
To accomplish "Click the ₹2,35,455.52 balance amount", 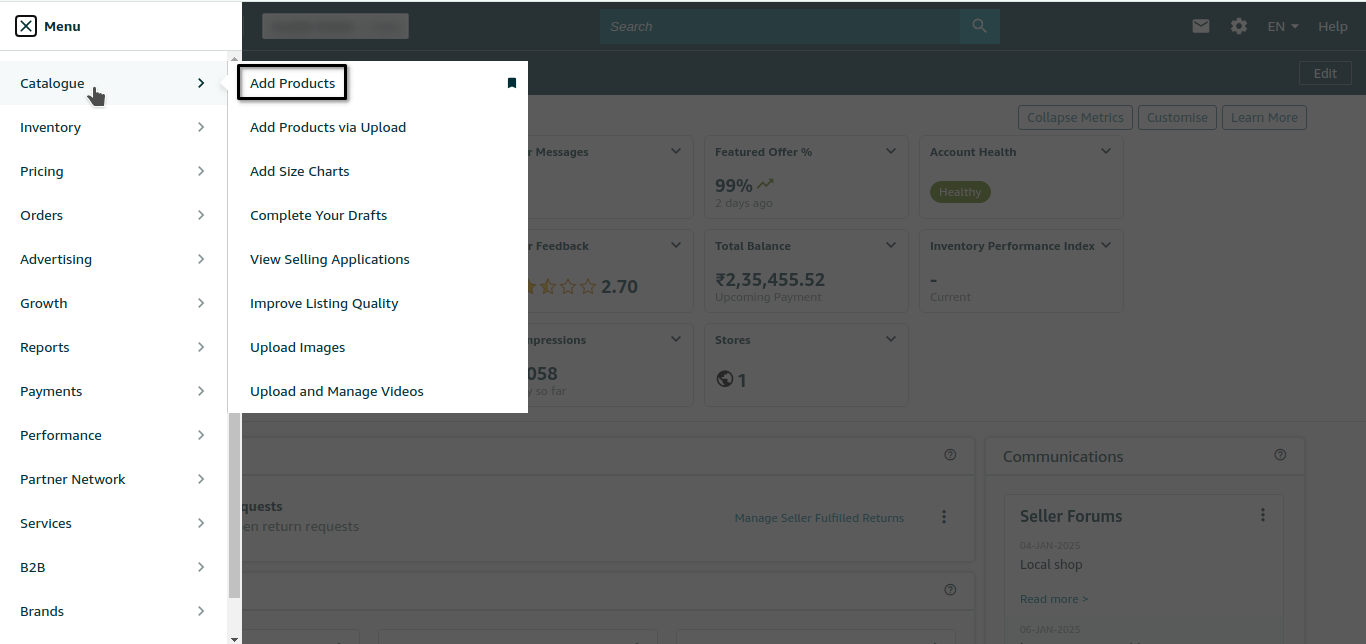I will [x=770, y=280].
